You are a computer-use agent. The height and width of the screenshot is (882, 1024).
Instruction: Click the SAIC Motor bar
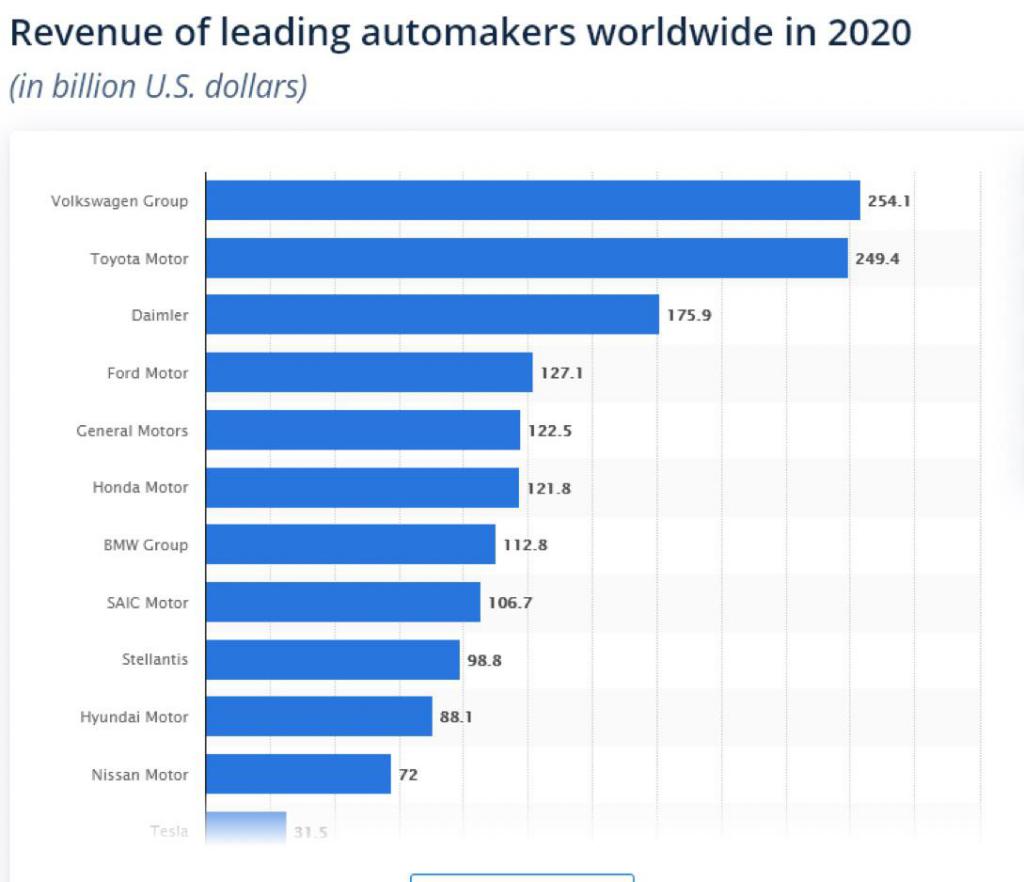pos(343,602)
